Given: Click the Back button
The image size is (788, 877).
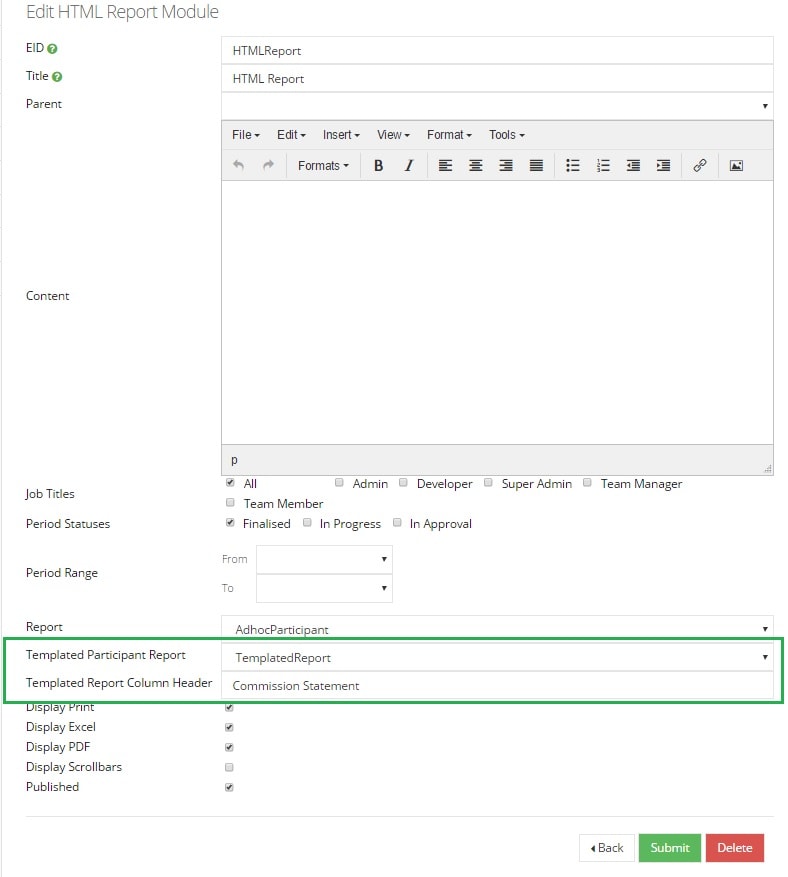Looking at the screenshot, I should click(x=607, y=848).
